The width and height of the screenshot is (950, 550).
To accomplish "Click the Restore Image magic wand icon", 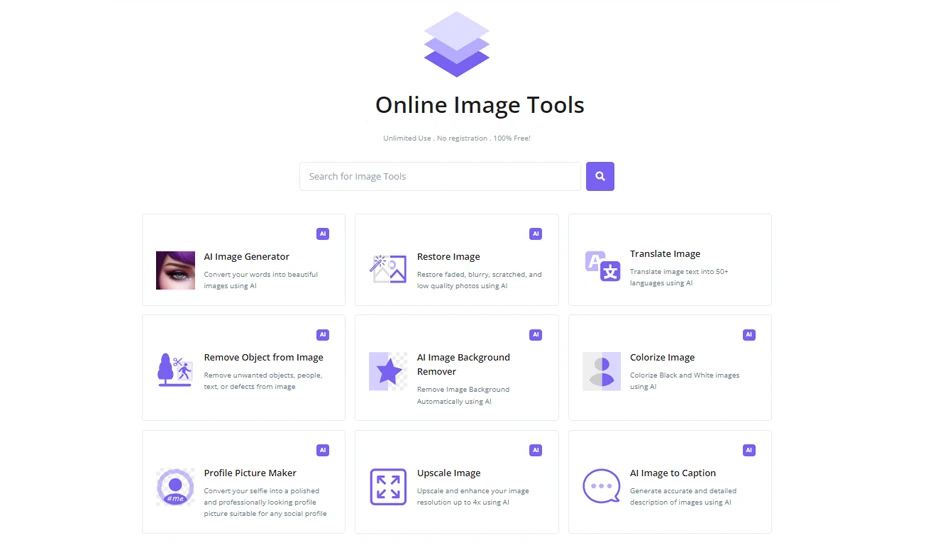I will tap(388, 269).
